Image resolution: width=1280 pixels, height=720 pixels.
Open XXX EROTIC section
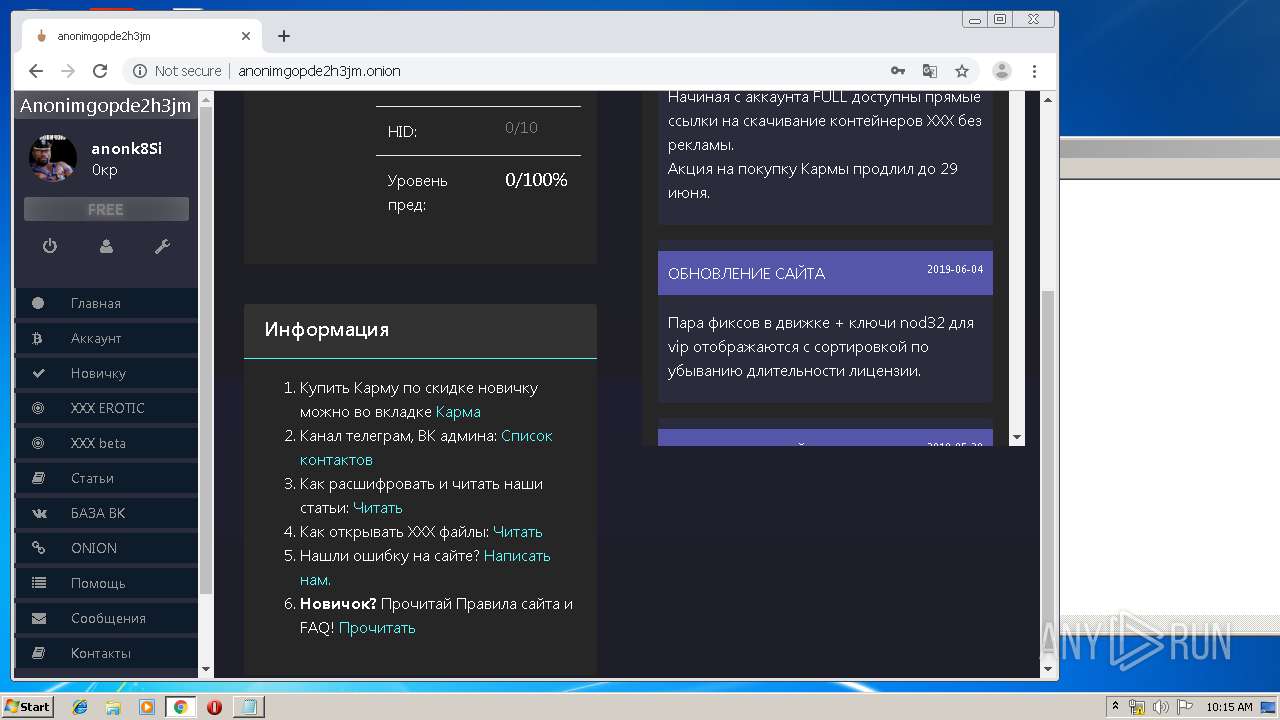tap(106, 408)
